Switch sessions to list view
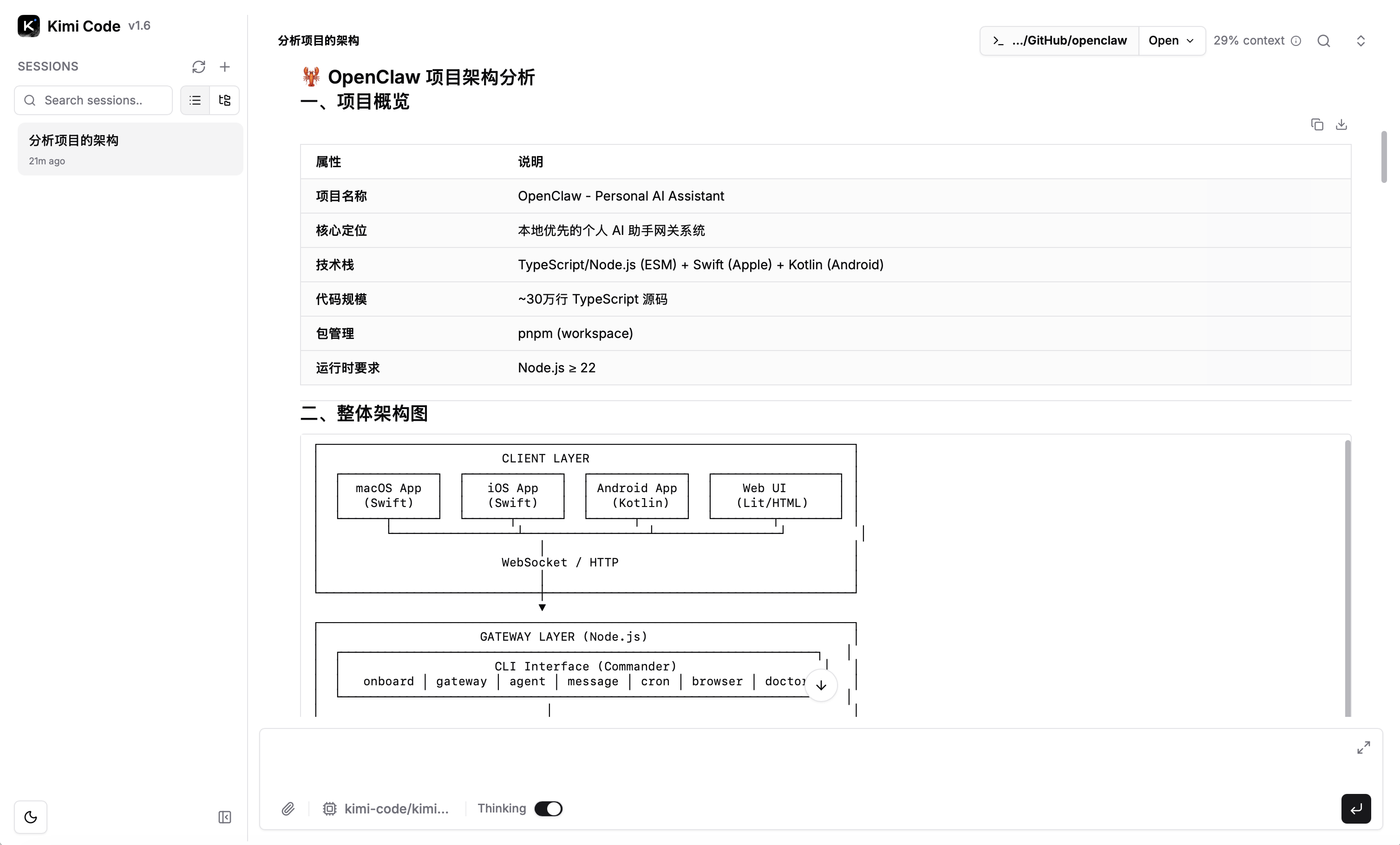 [x=195, y=100]
